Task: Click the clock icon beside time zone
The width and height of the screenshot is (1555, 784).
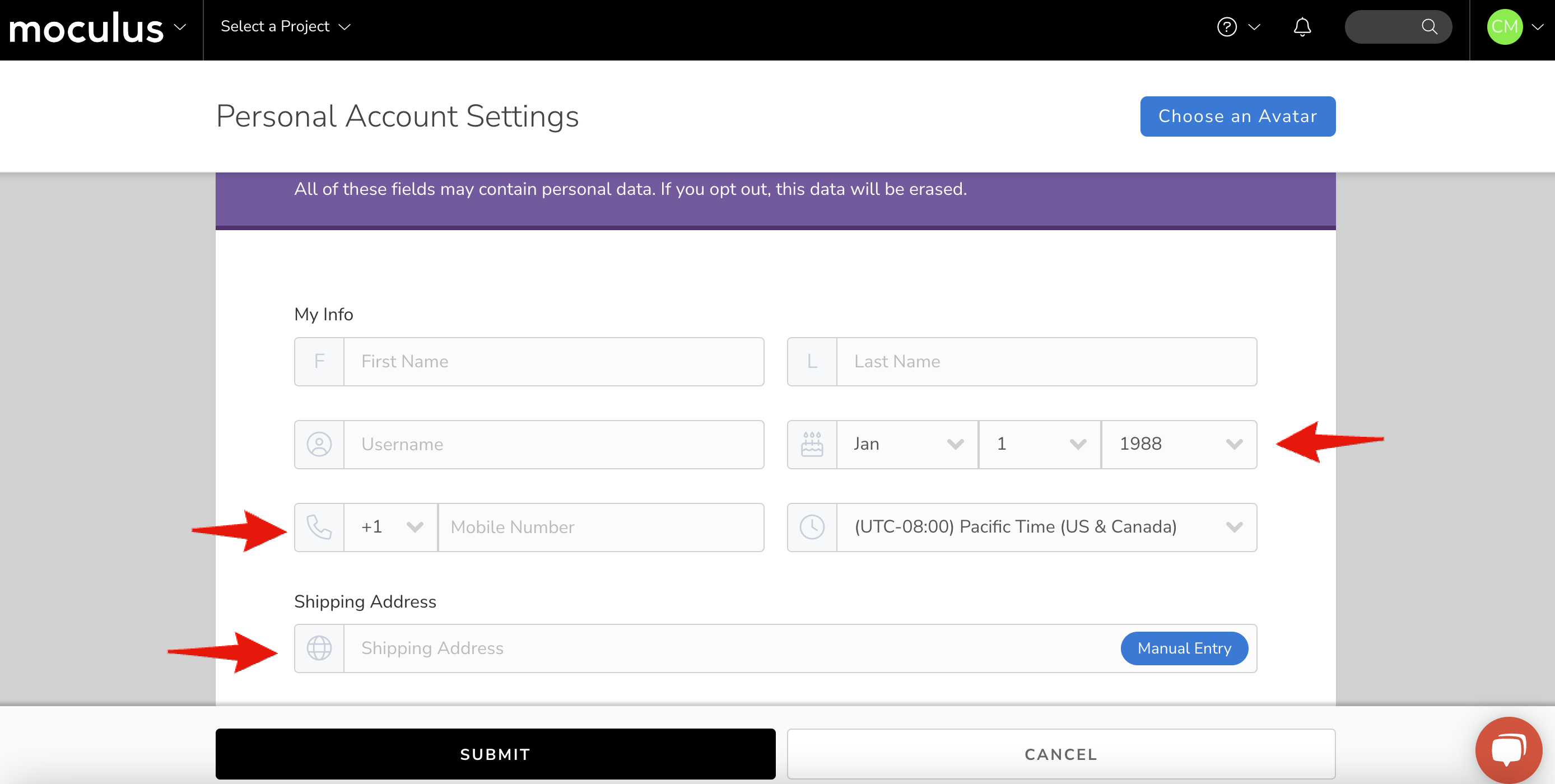Action: [x=813, y=527]
